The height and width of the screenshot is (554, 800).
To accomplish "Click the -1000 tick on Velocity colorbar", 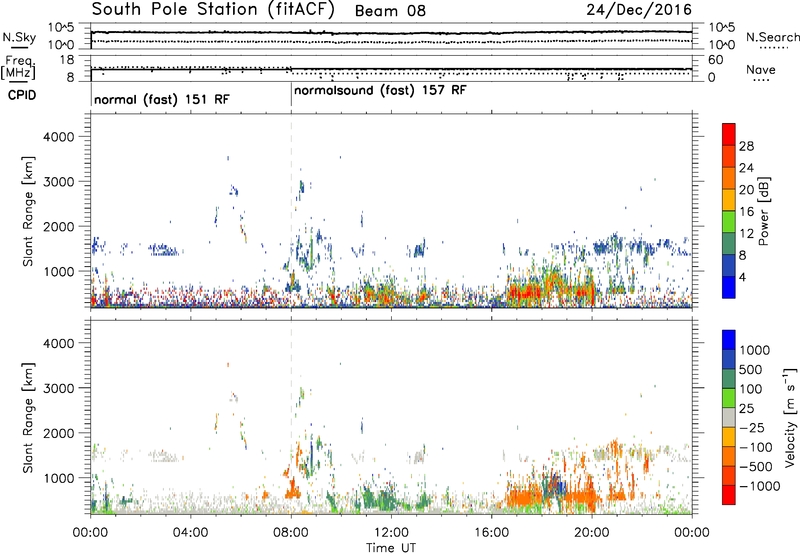I will coord(760,486).
